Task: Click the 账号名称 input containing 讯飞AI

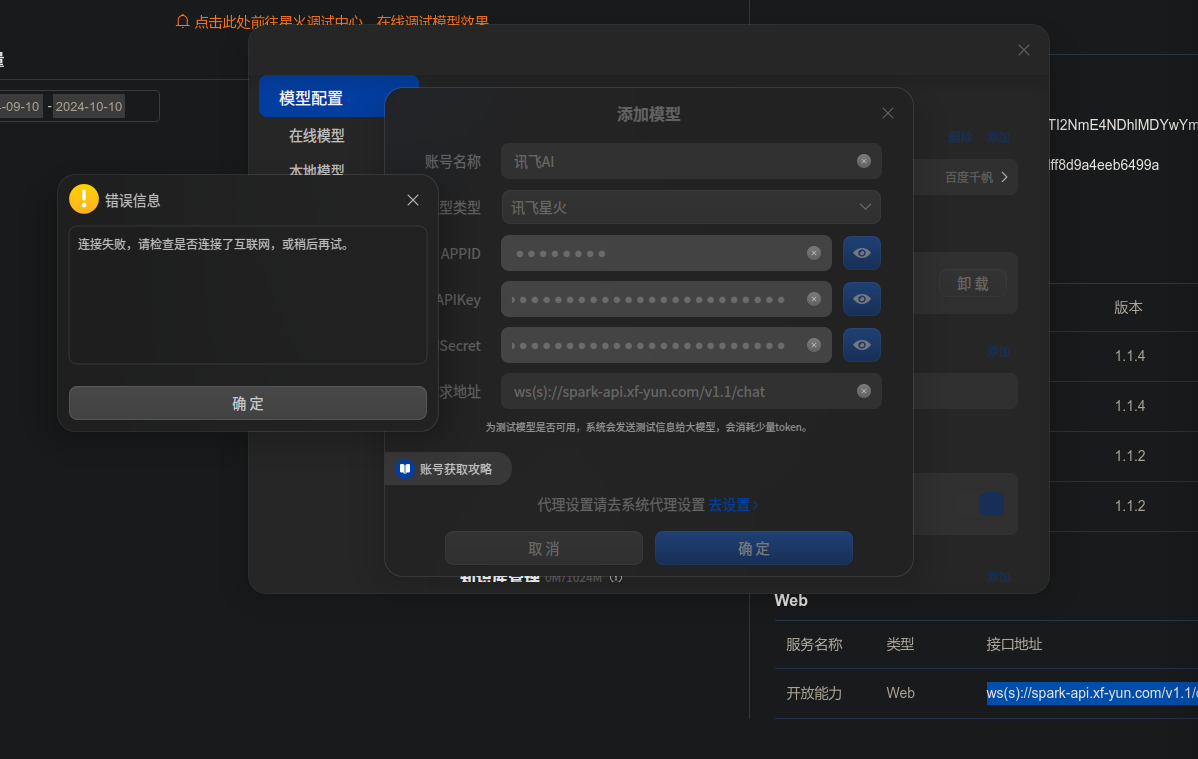Action: [691, 161]
